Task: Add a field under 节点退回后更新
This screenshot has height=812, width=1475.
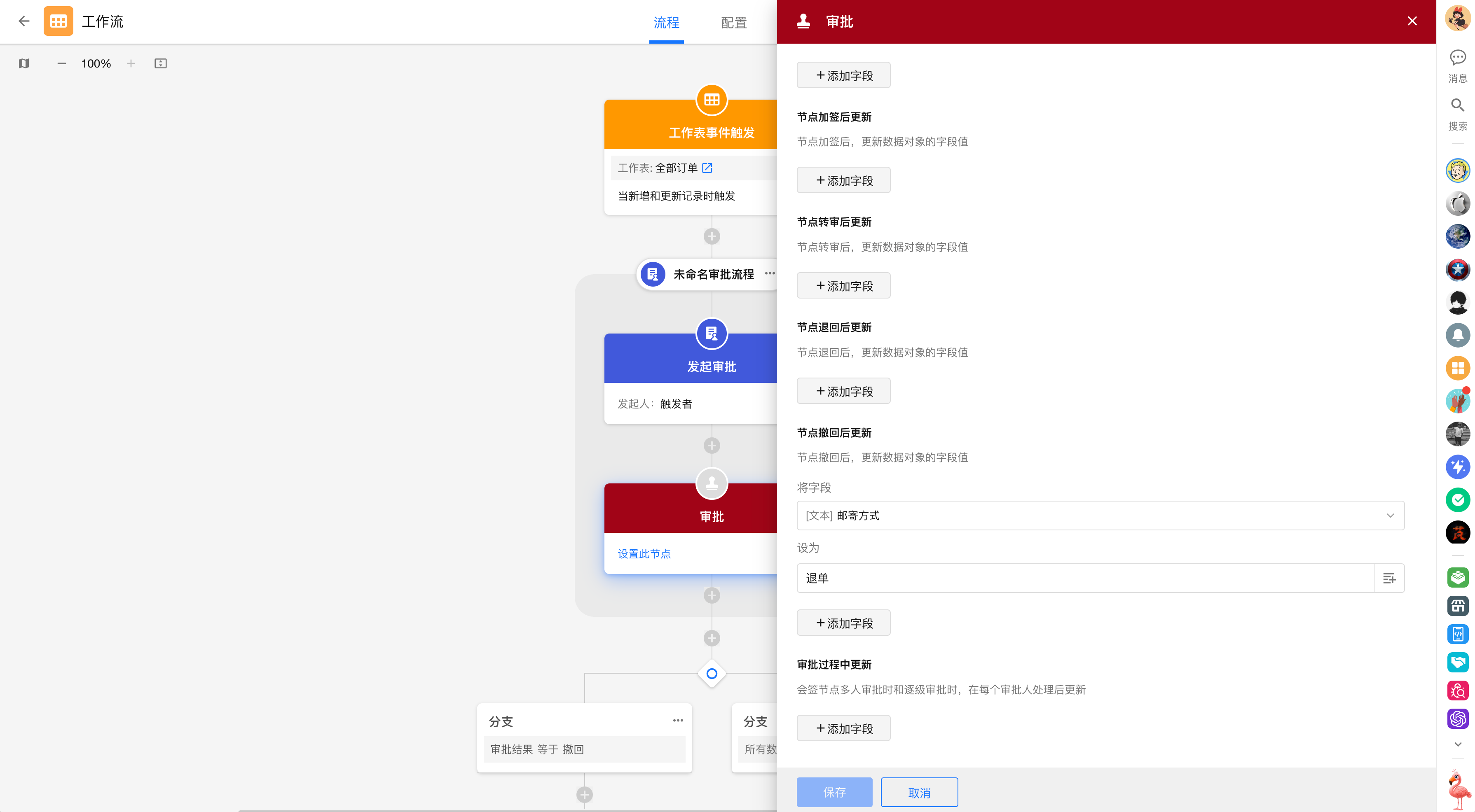Action: 843,392
